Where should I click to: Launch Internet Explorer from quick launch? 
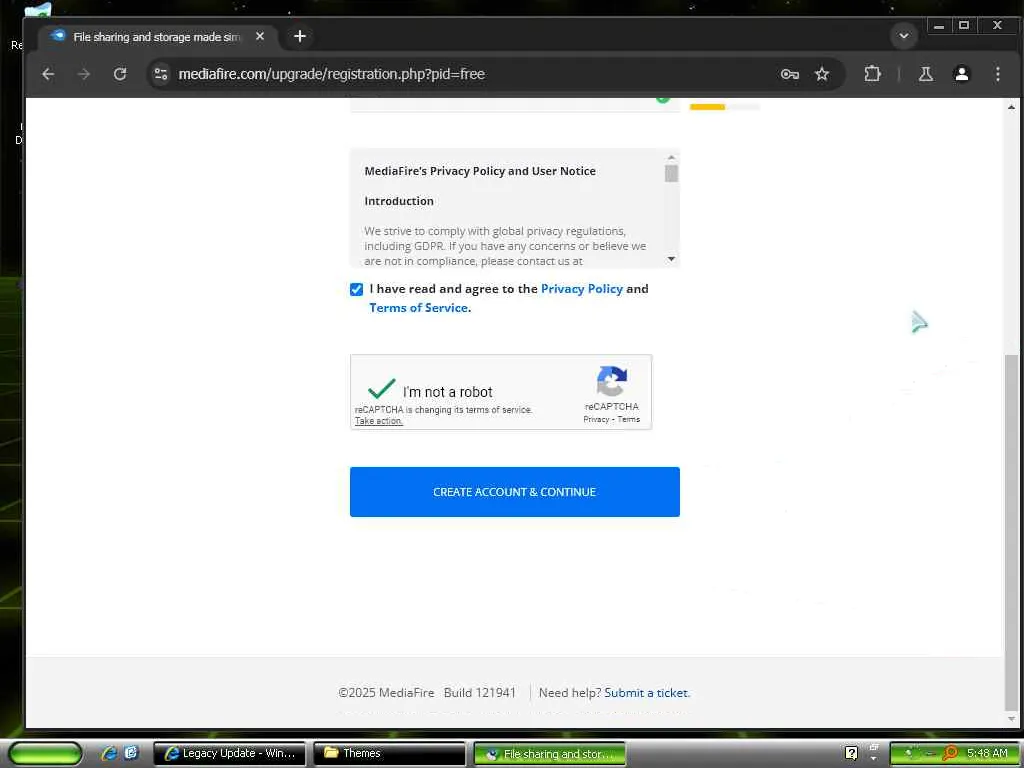tap(108, 753)
